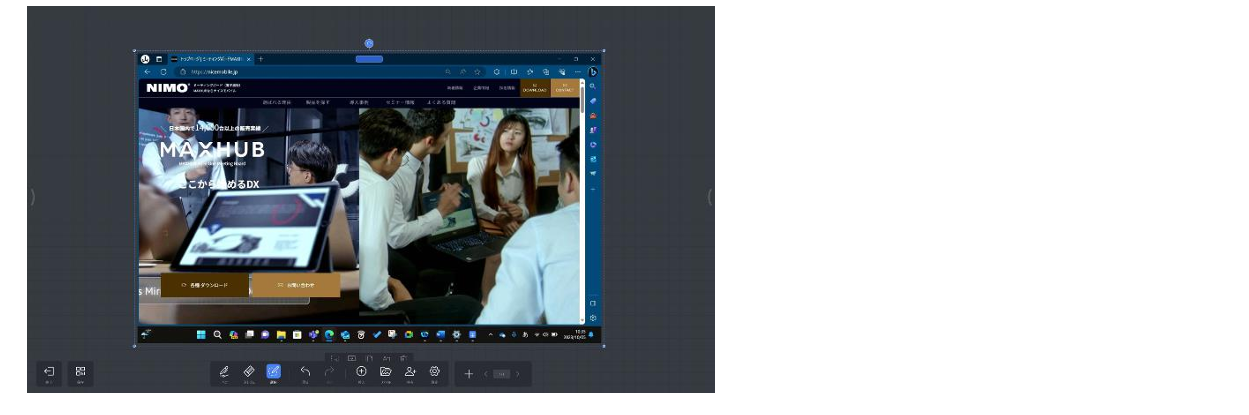Open the insert (circled plus) tool
Screen dimensions: 1249x415
(361, 371)
